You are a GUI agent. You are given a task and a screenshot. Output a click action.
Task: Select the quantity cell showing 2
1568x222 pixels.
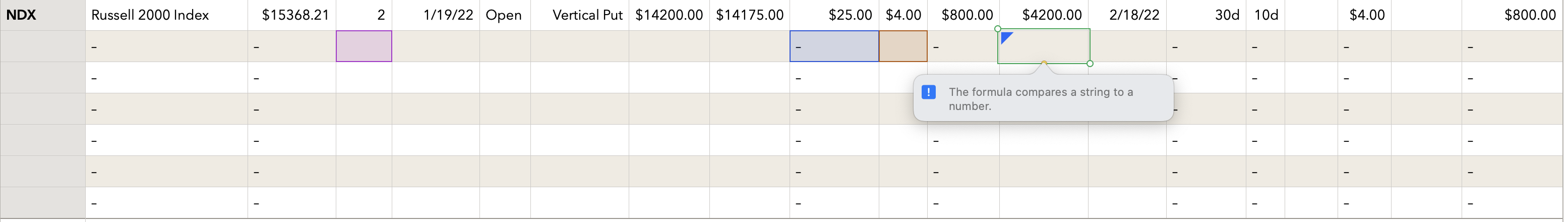pos(364,15)
